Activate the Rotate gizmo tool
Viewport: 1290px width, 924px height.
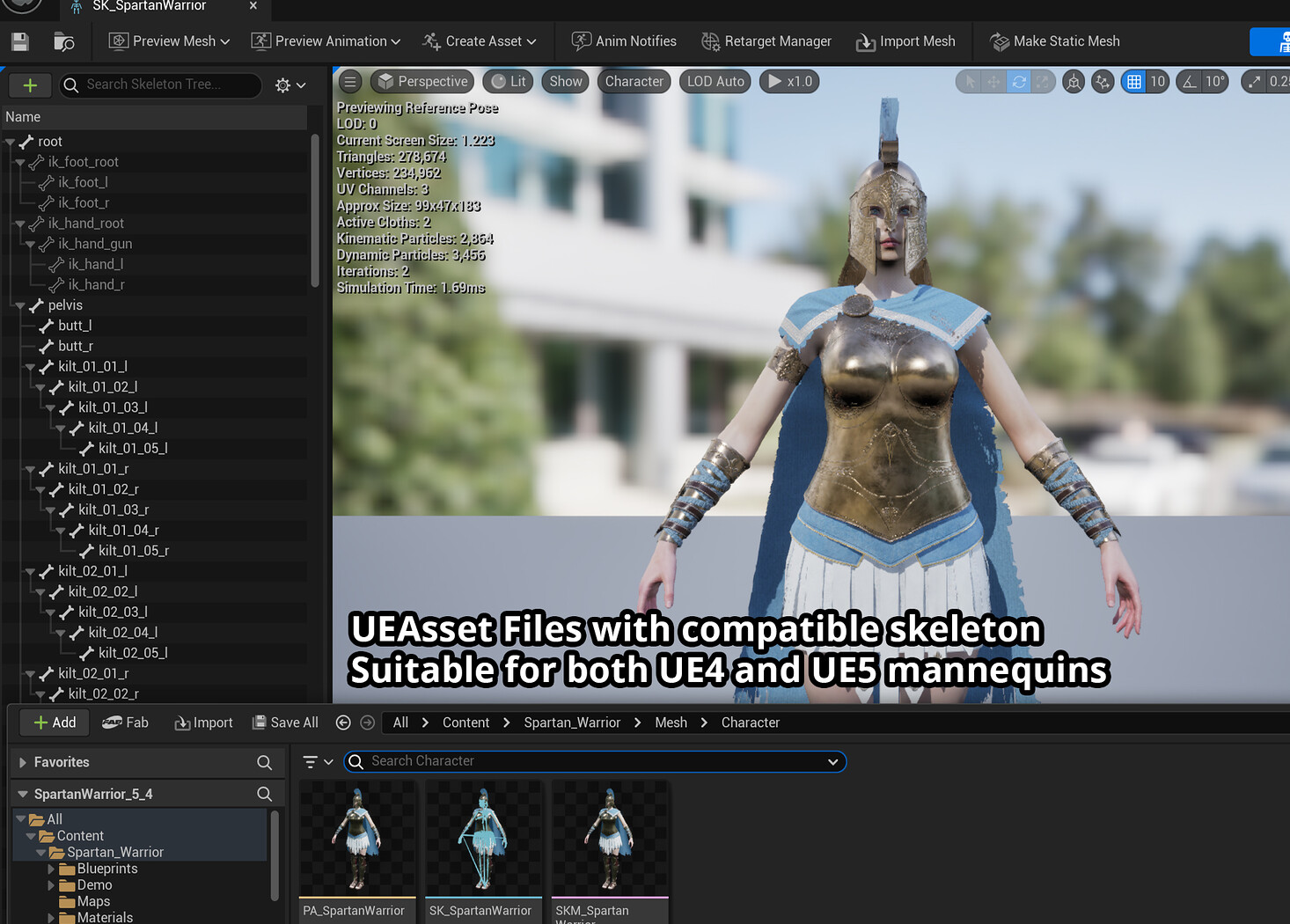coord(1019,82)
